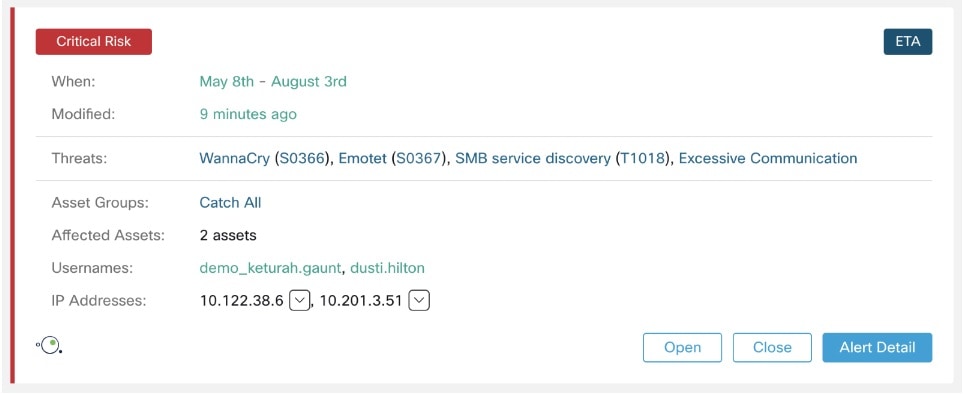Click the Close alert button

[x=772, y=347]
